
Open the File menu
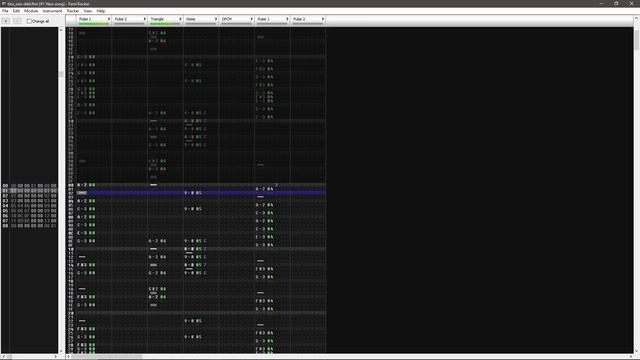coord(5,11)
